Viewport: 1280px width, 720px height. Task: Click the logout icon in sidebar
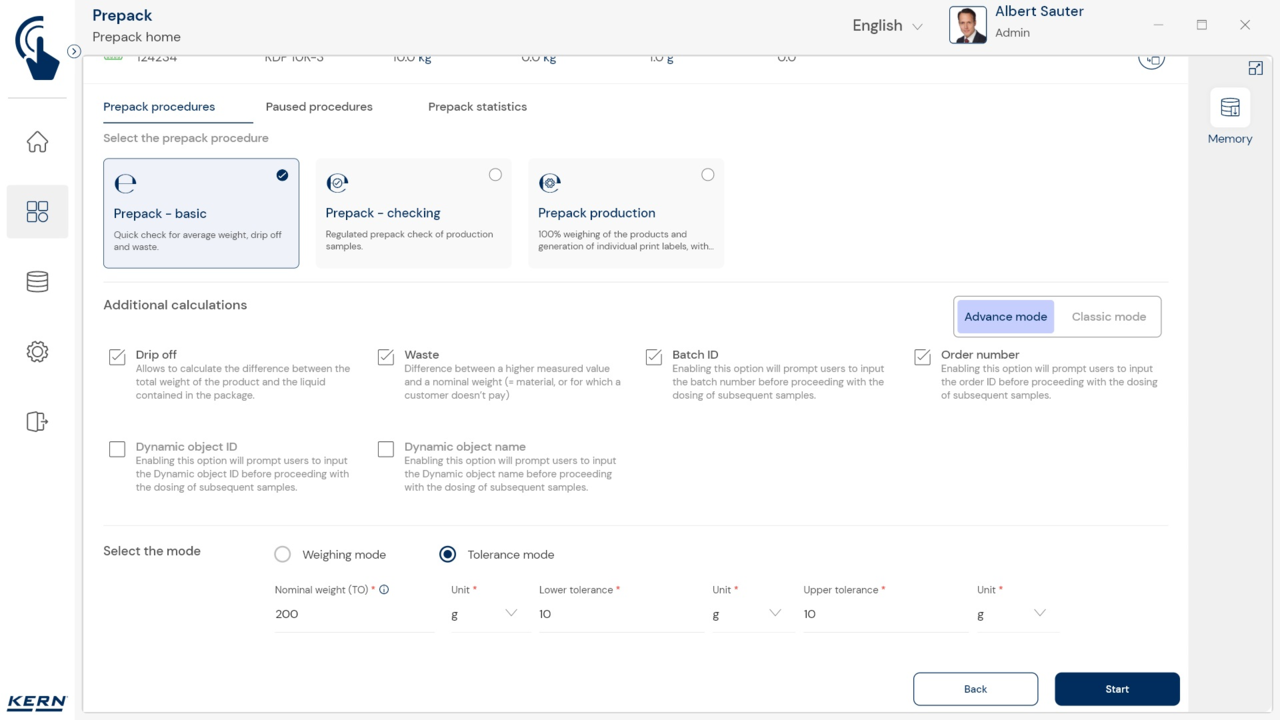(37, 421)
